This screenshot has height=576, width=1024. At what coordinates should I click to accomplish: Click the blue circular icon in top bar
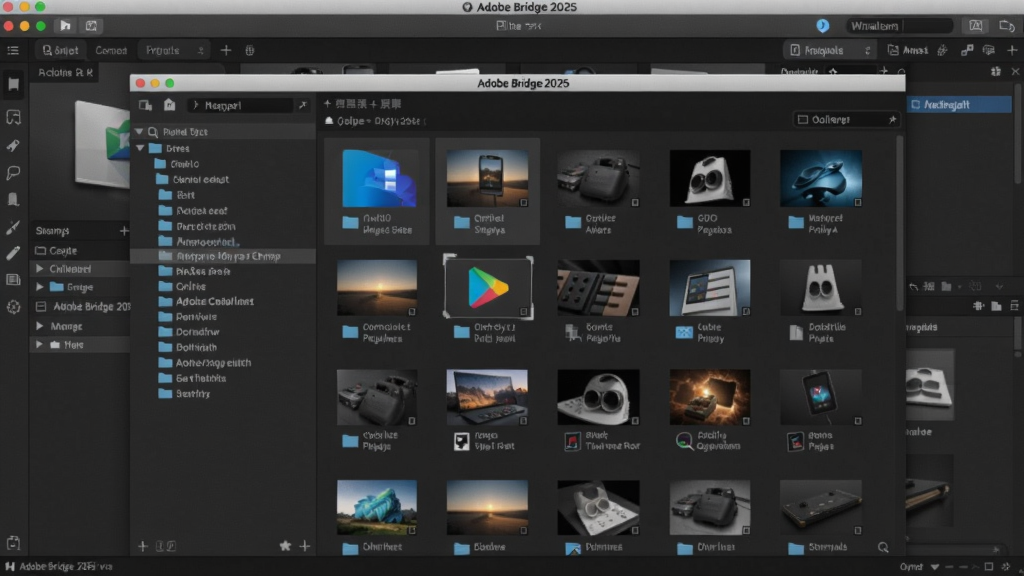(822, 25)
